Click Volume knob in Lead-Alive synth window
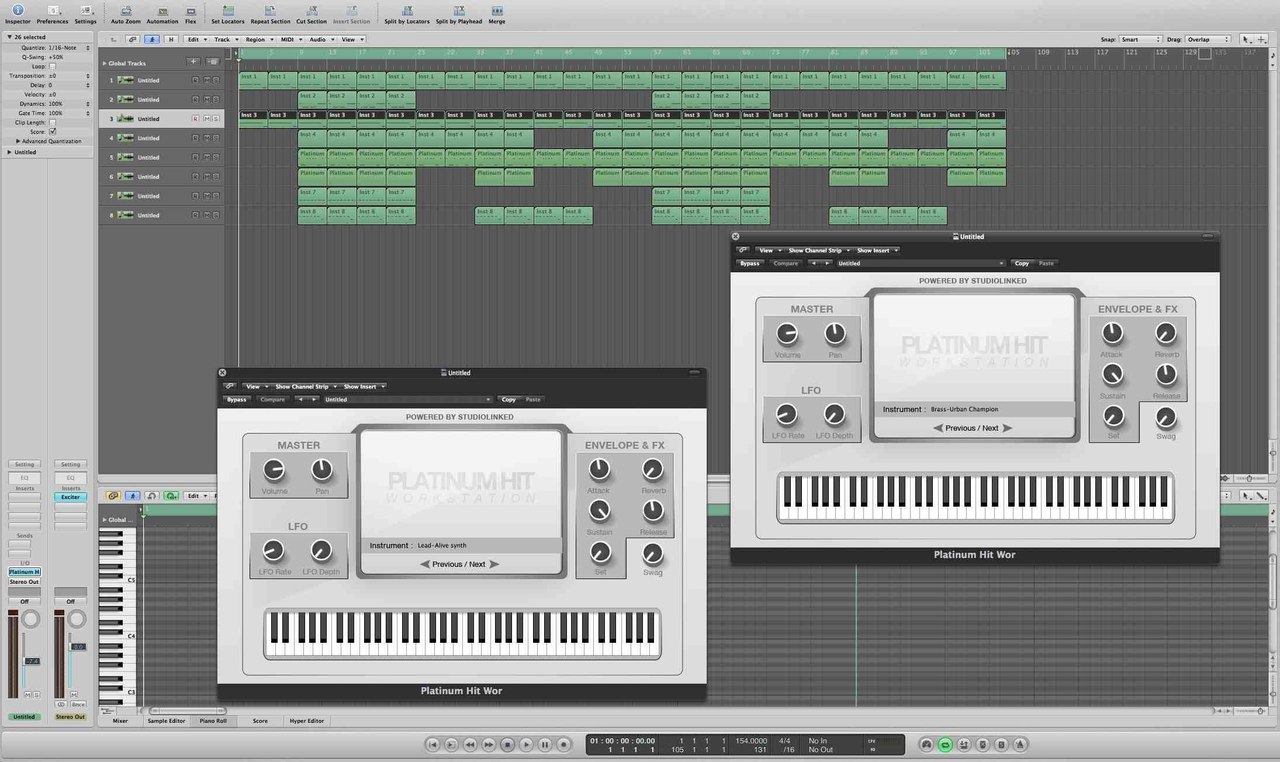Image resolution: width=1280 pixels, height=762 pixels. click(x=273, y=469)
